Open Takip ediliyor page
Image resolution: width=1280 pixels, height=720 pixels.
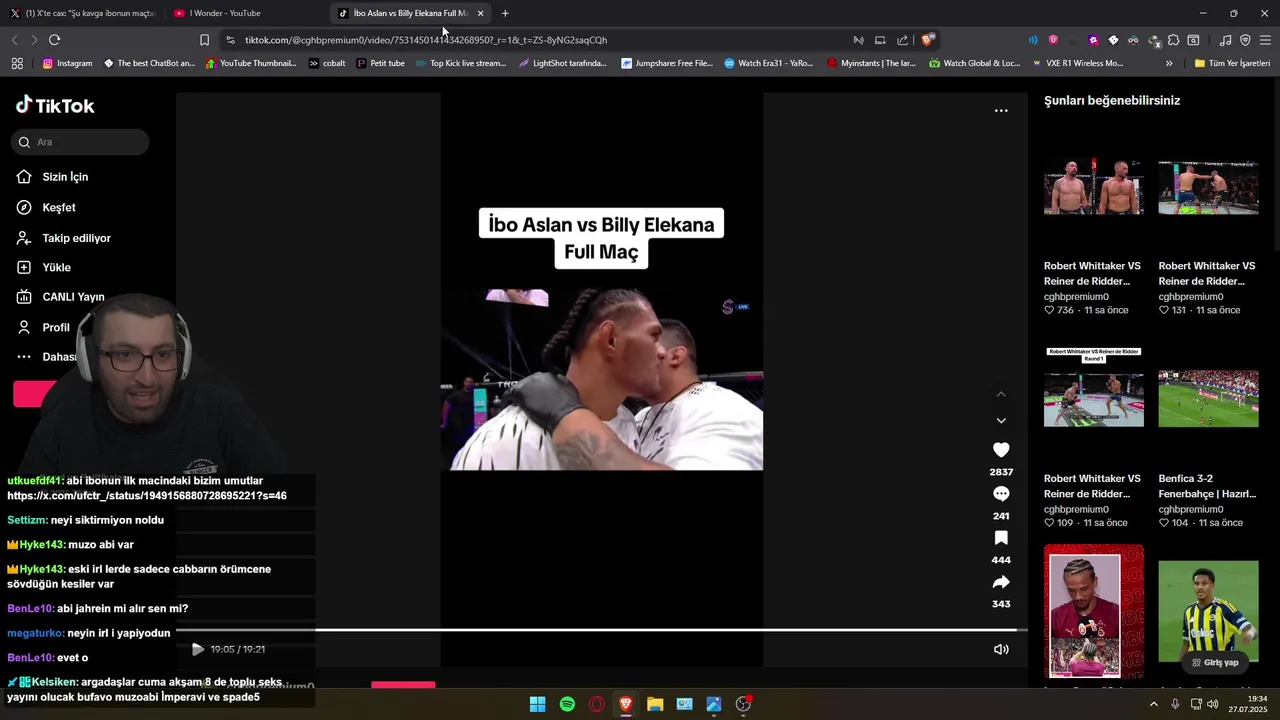point(63,238)
